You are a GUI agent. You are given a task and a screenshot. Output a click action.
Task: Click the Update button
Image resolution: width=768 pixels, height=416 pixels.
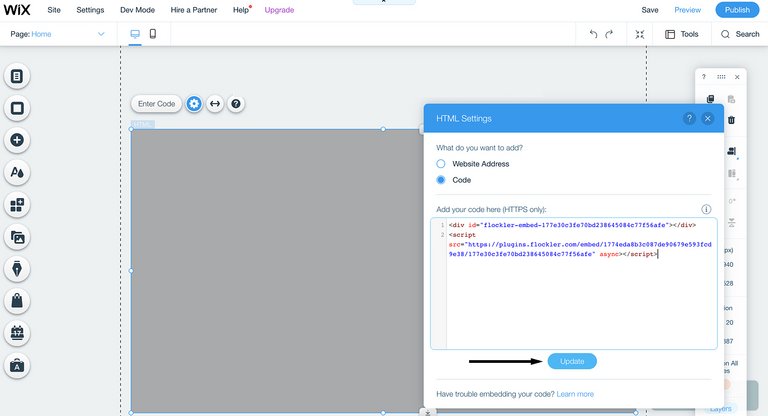(x=572, y=361)
